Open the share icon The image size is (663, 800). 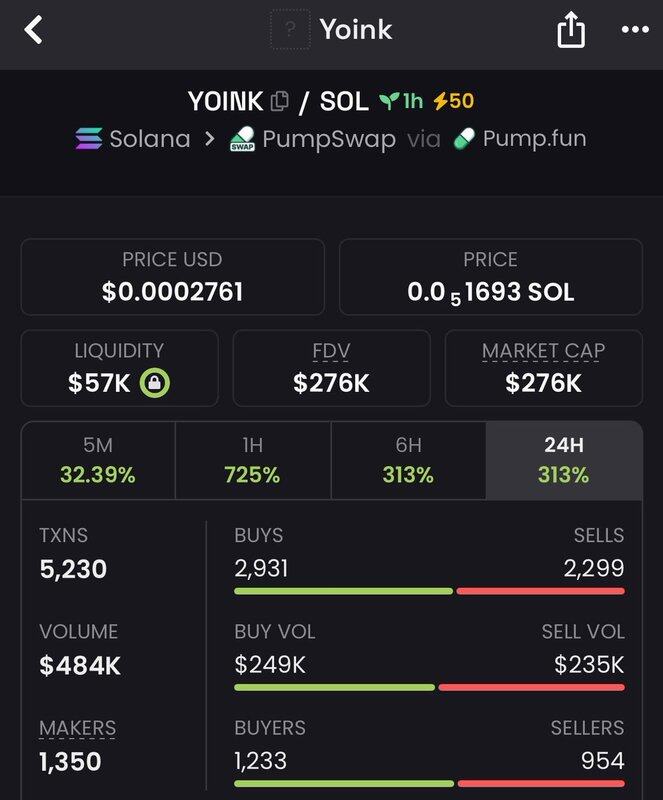[570, 31]
